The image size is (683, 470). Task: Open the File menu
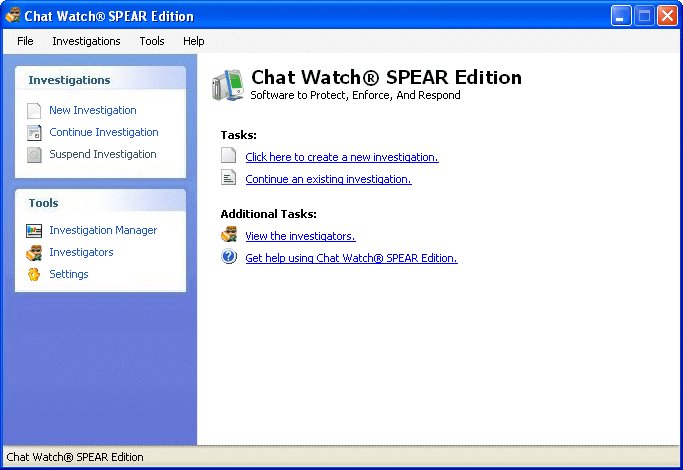pyautogui.click(x=25, y=41)
